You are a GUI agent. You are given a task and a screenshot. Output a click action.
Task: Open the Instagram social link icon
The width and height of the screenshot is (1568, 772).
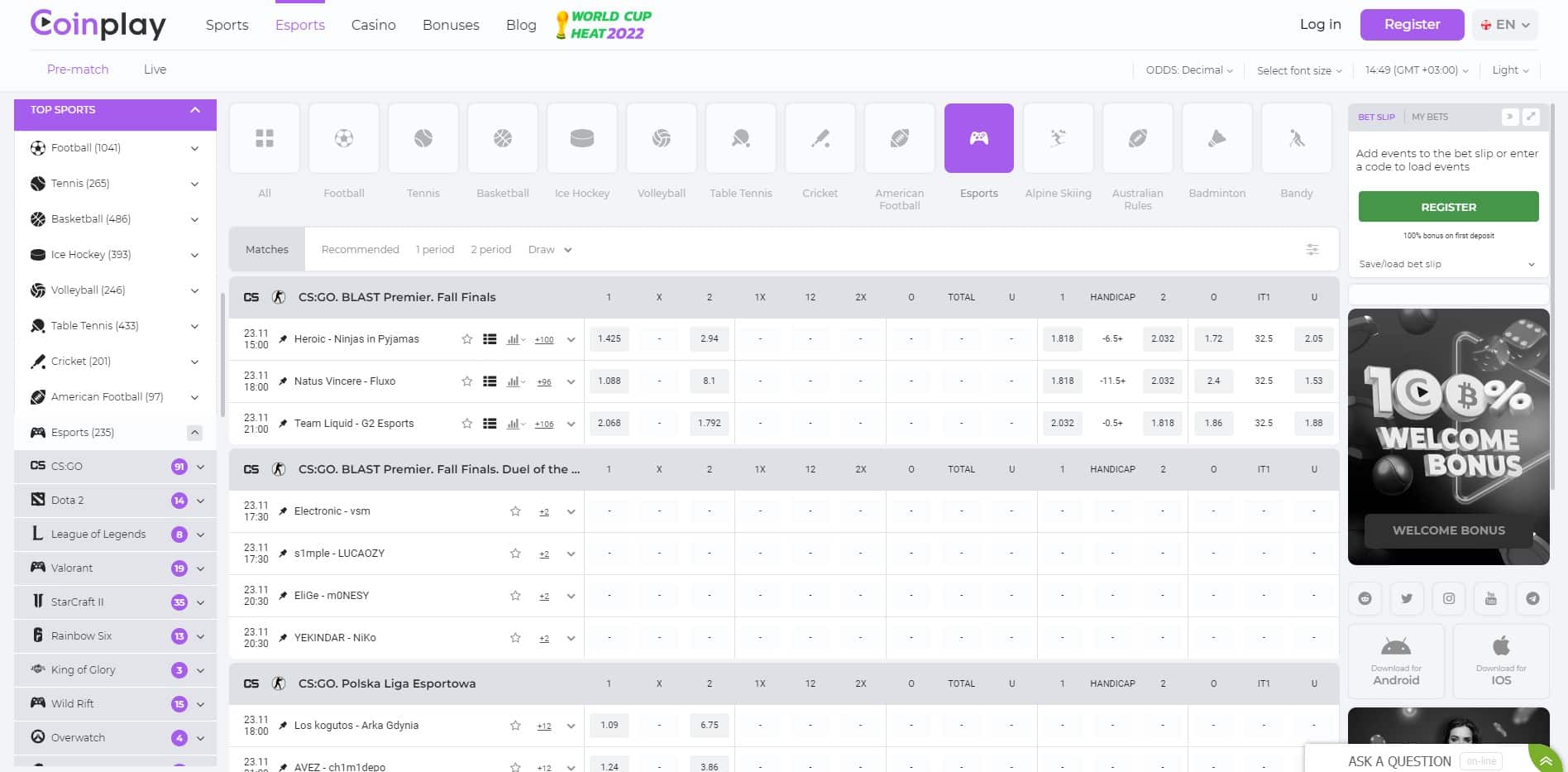1449,598
